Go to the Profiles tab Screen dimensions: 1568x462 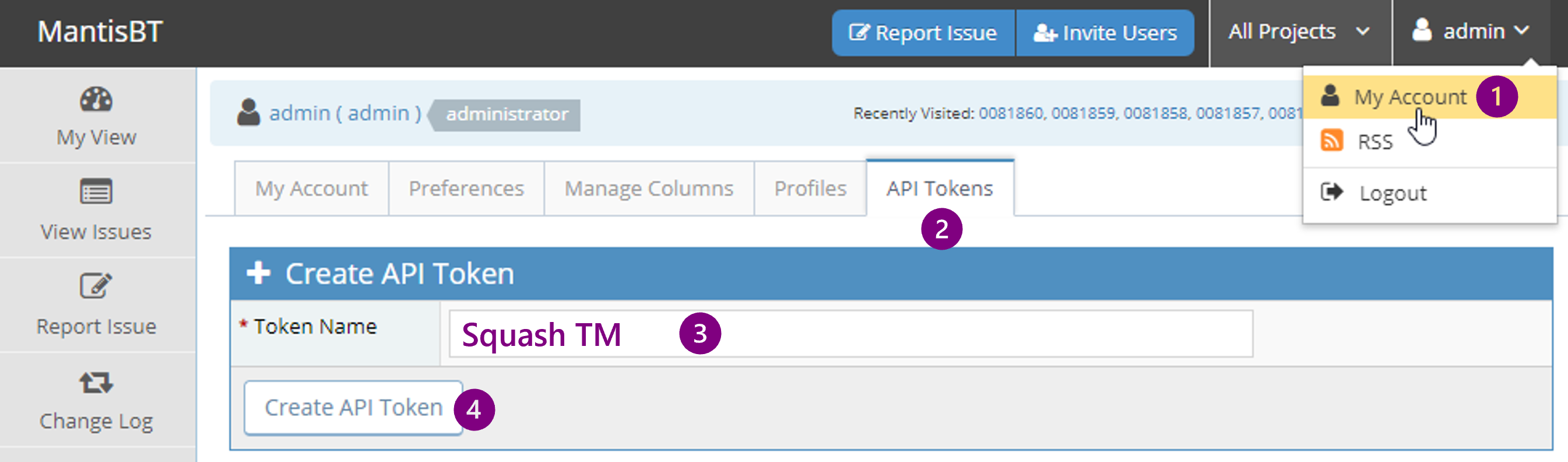(810, 189)
